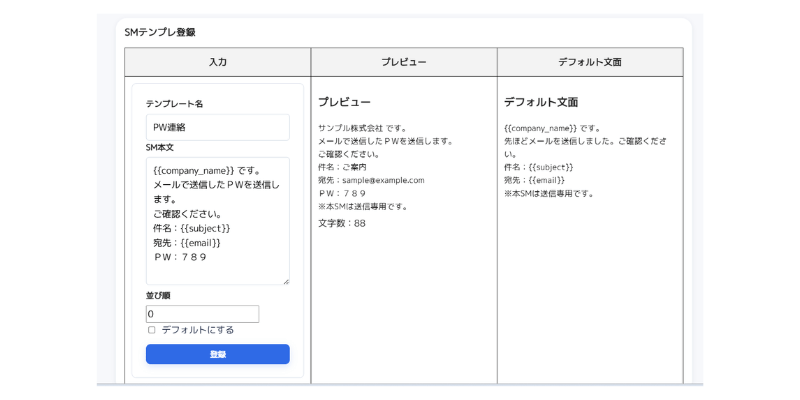Click the プレビュー heading inside preview panel
Screen dimensions: 800x400
coord(344,102)
